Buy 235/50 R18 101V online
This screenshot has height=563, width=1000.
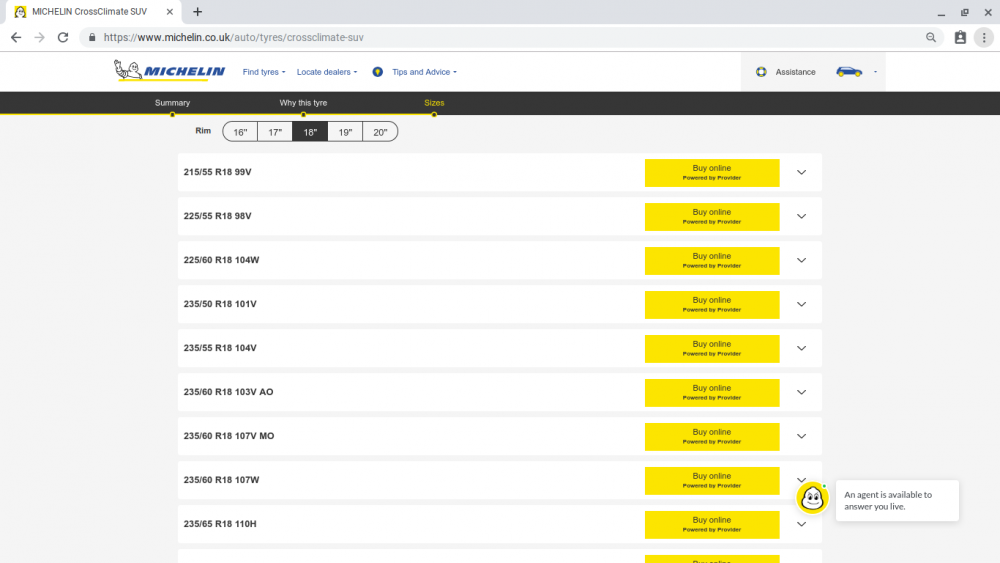(712, 305)
